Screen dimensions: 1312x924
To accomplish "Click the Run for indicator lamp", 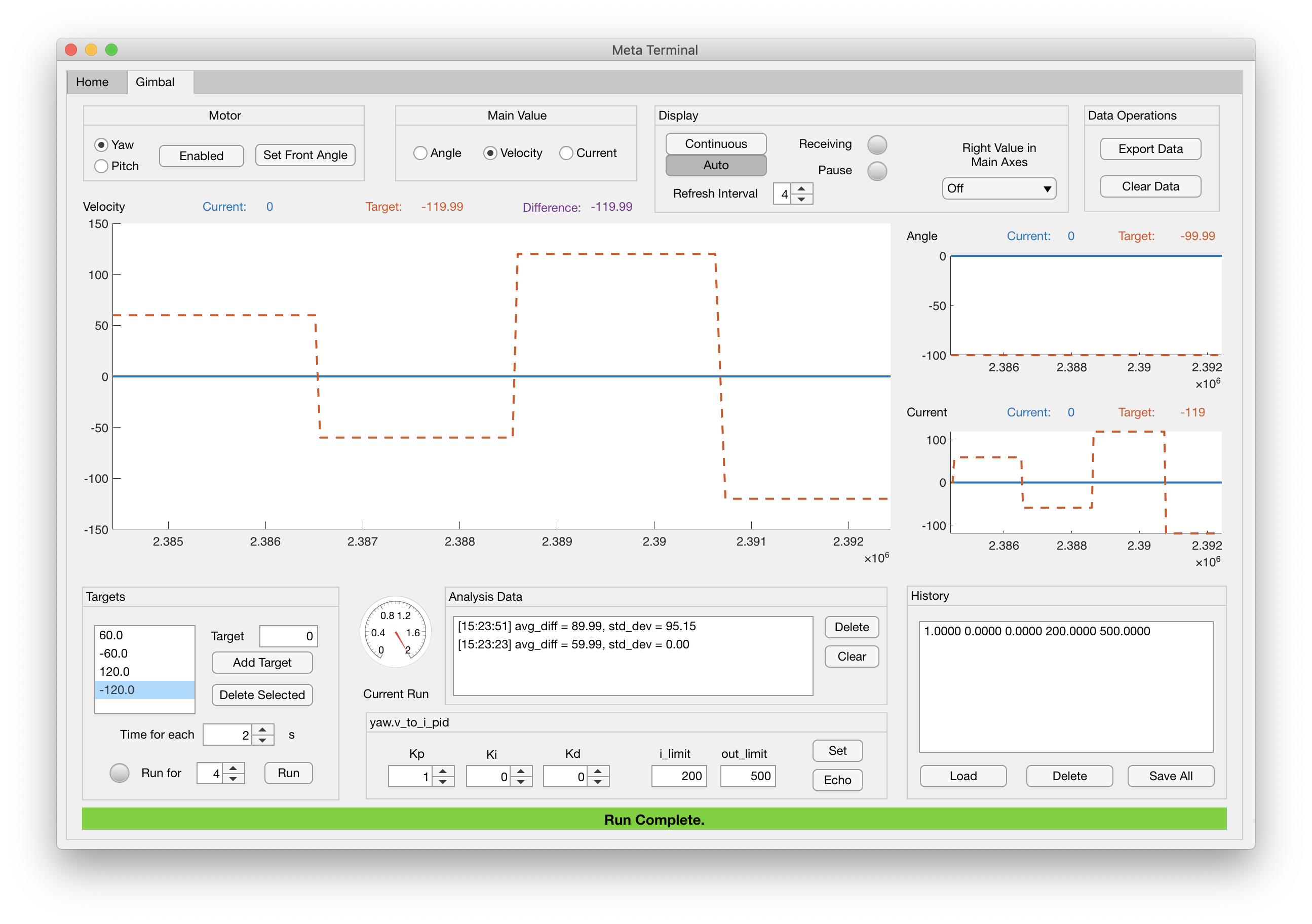I will click(x=120, y=773).
